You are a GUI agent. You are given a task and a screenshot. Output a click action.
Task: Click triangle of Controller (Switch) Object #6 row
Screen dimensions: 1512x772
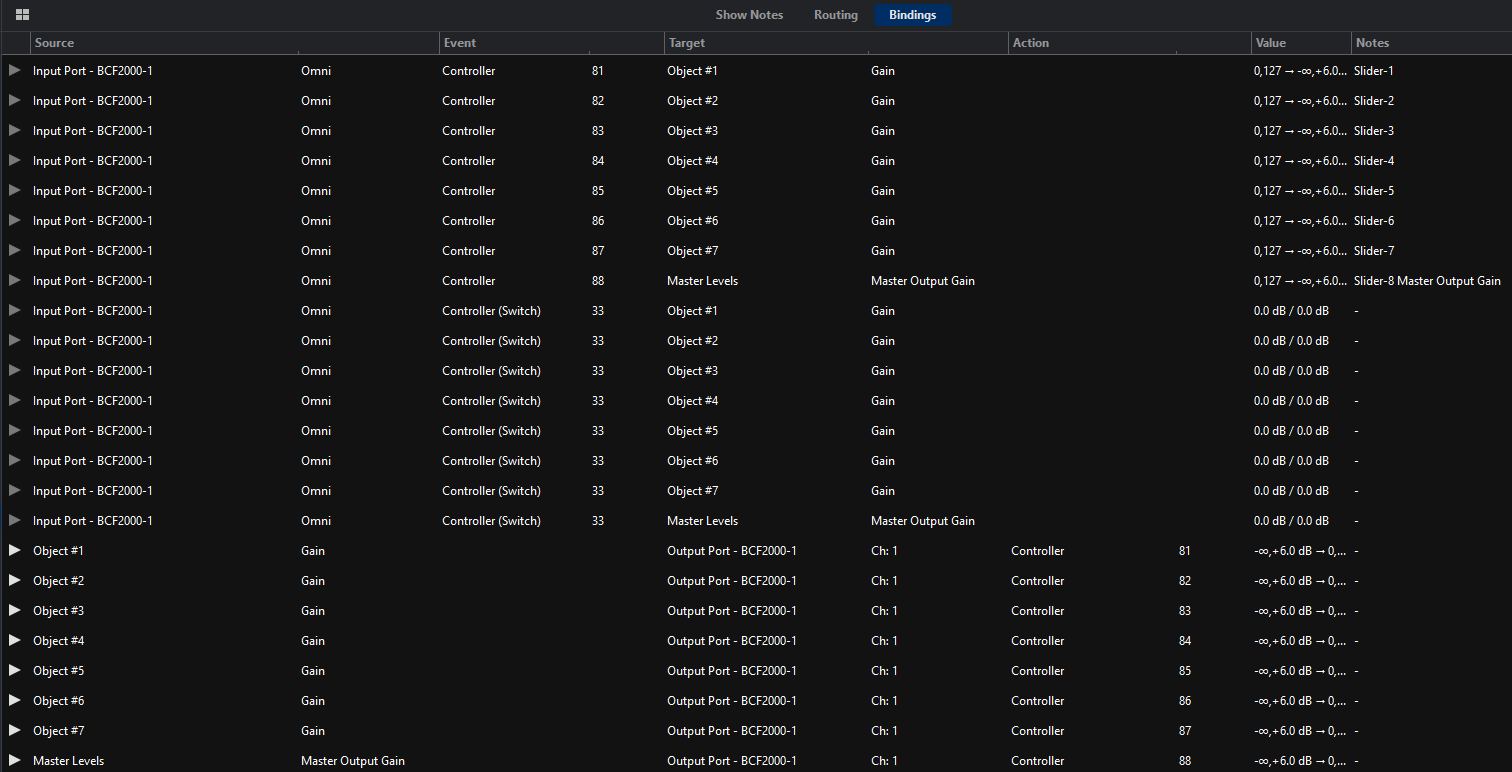14,461
